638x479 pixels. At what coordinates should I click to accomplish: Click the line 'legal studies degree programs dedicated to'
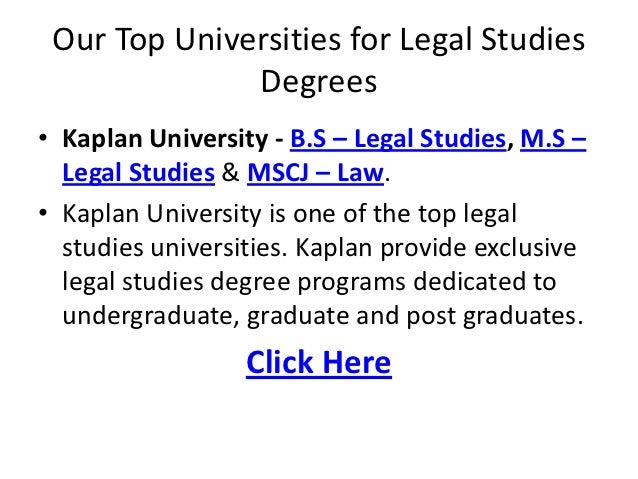click(309, 282)
